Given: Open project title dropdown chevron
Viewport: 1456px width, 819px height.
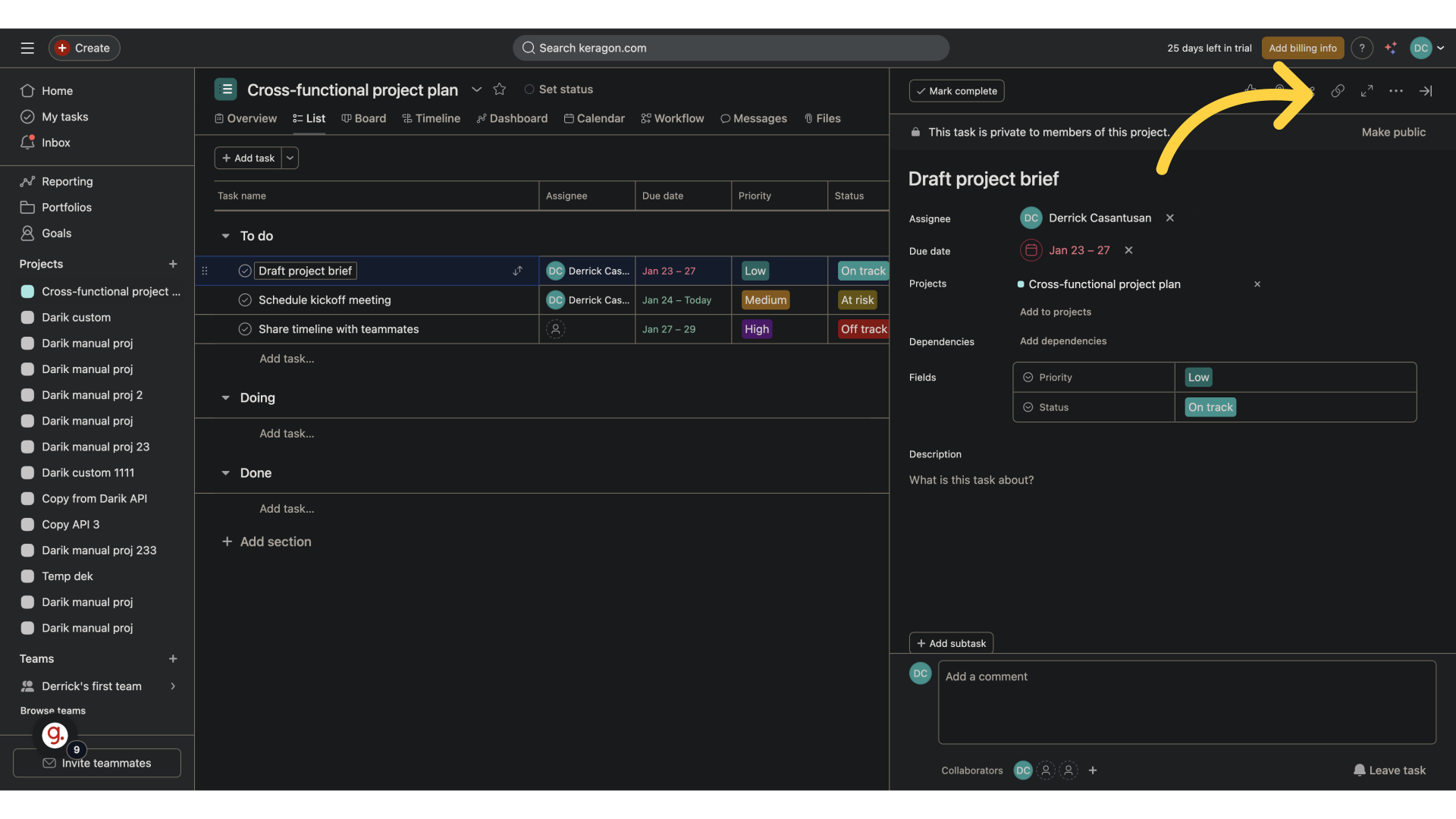Looking at the screenshot, I should tap(476, 89).
